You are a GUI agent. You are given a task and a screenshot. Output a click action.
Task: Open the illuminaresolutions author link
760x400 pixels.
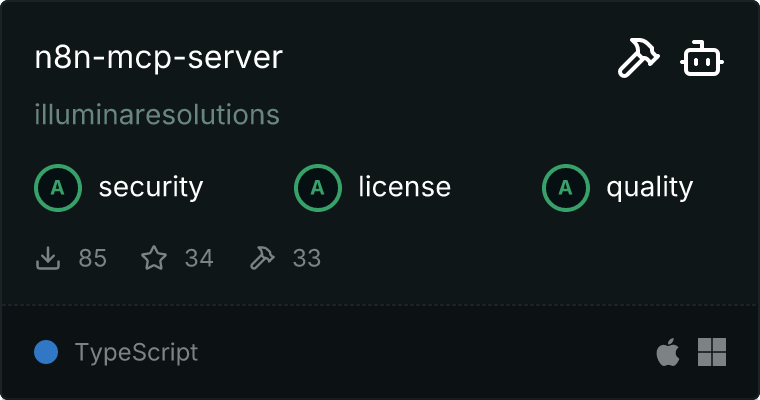(x=157, y=114)
